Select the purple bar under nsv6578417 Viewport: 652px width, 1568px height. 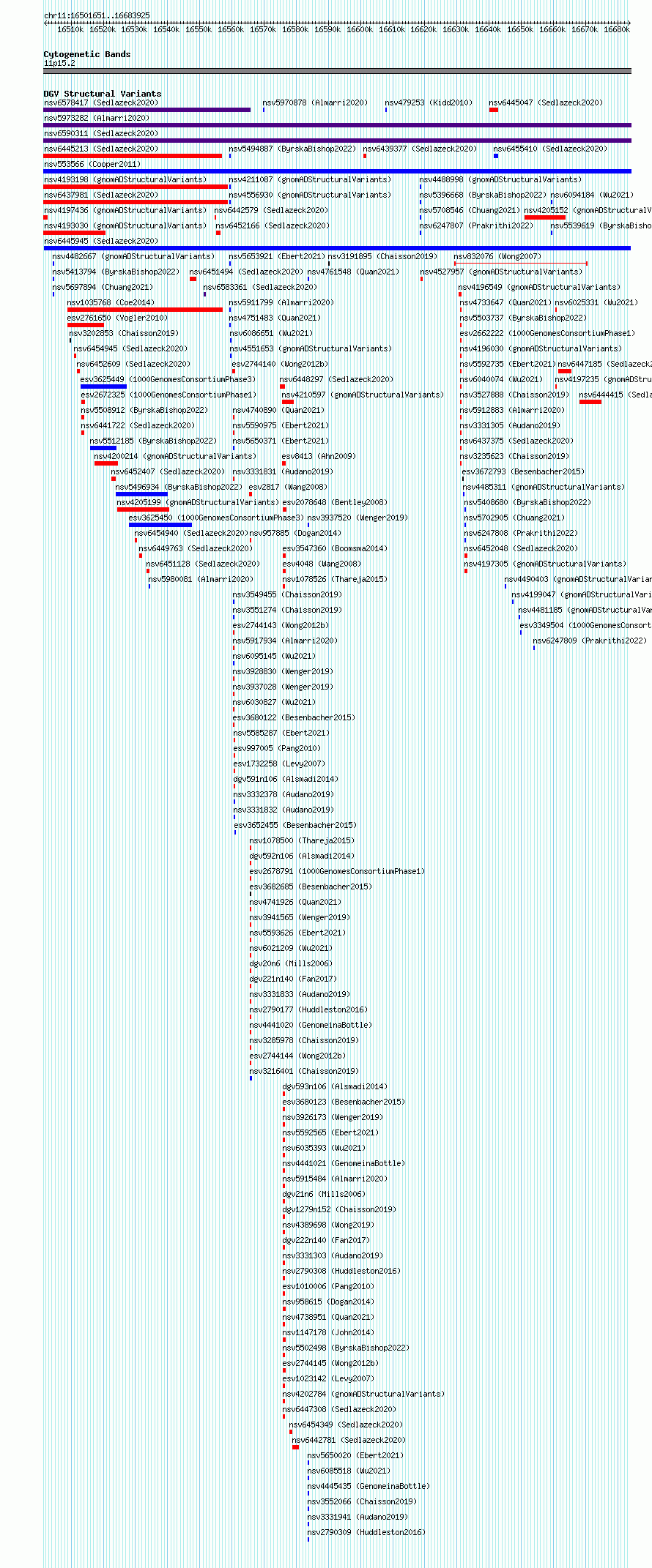147,110
